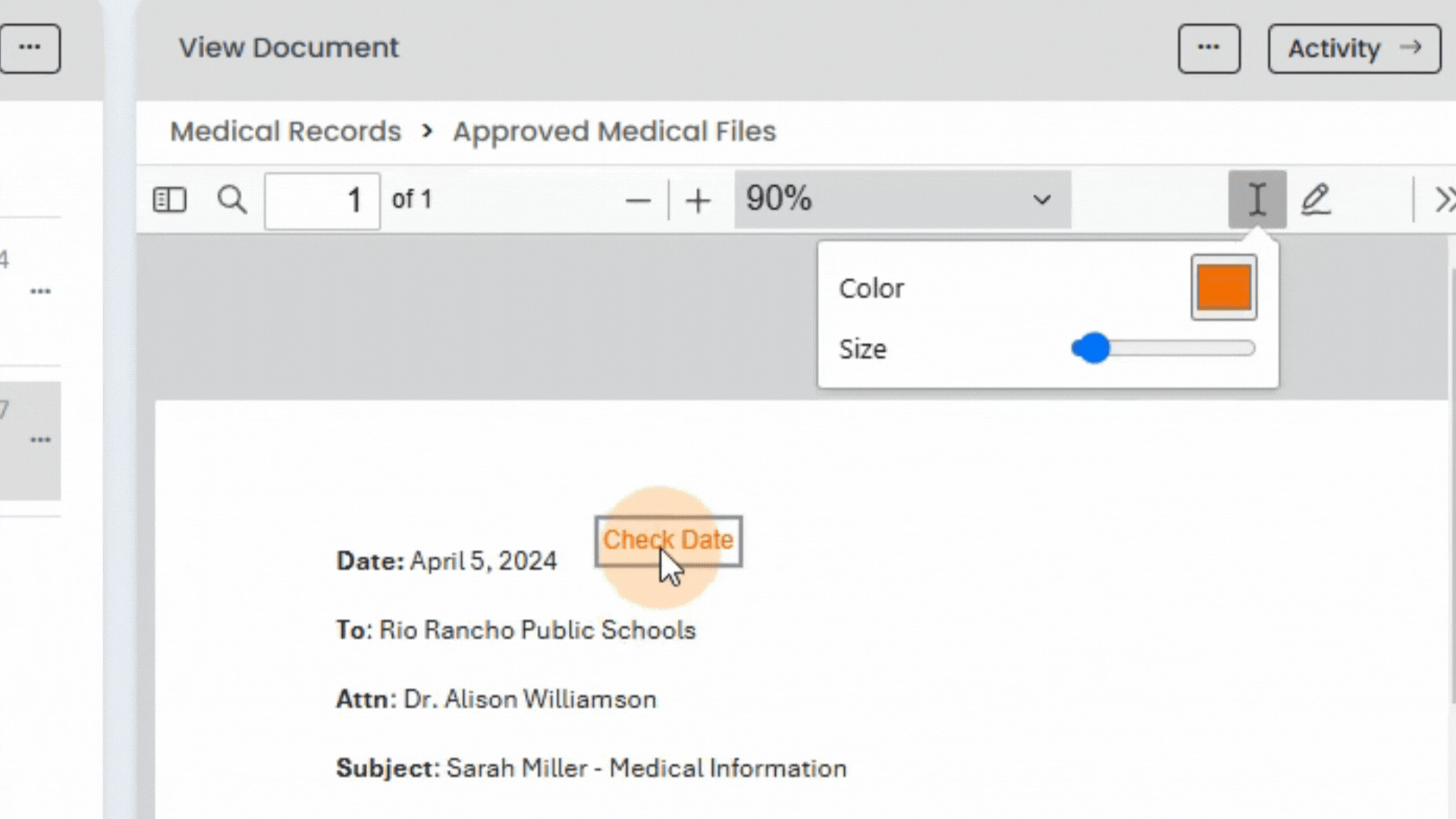
Task: Click the highlighted document thumbnail in sidebar
Action: click(x=30, y=440)
